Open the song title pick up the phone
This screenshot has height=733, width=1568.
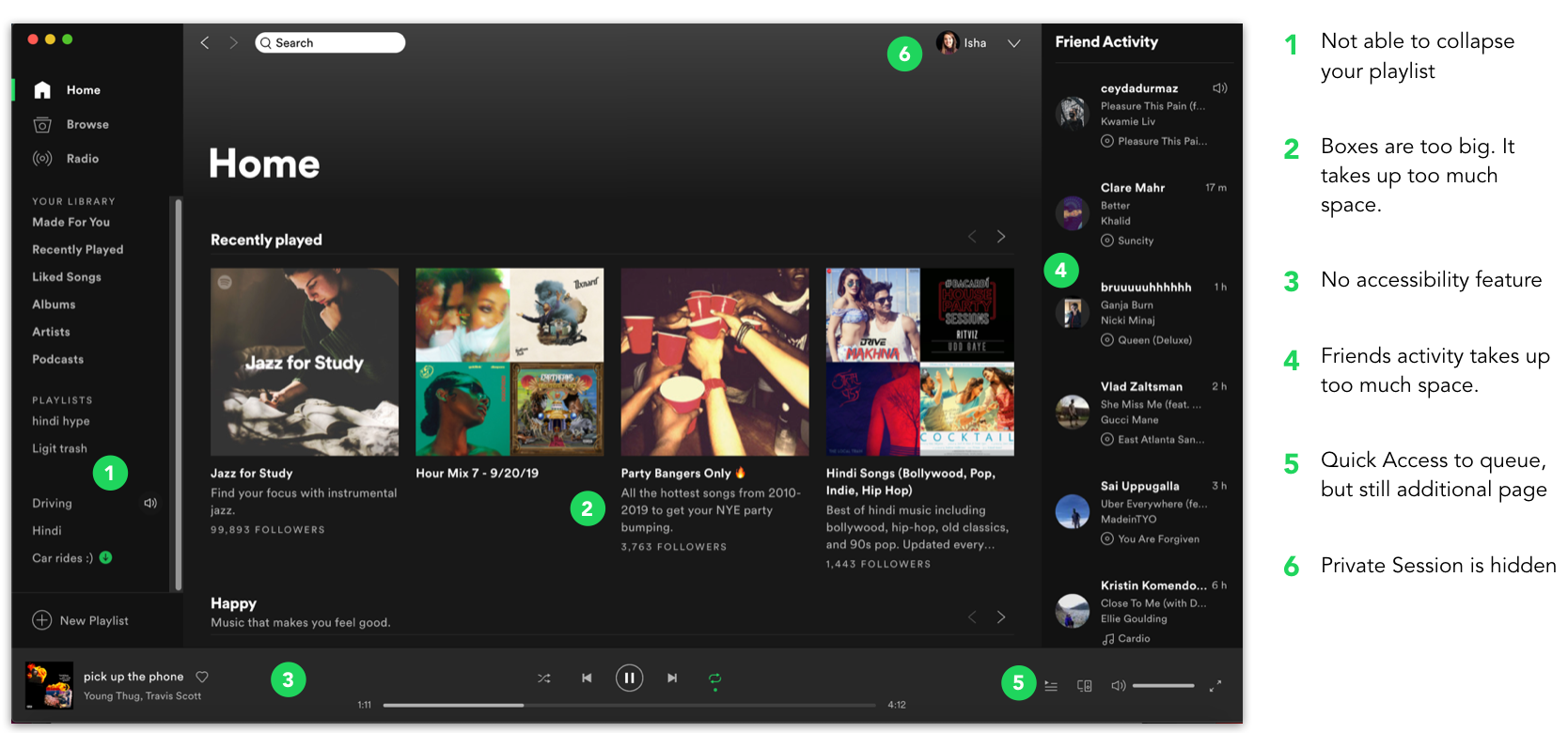(x=133, y=677)
